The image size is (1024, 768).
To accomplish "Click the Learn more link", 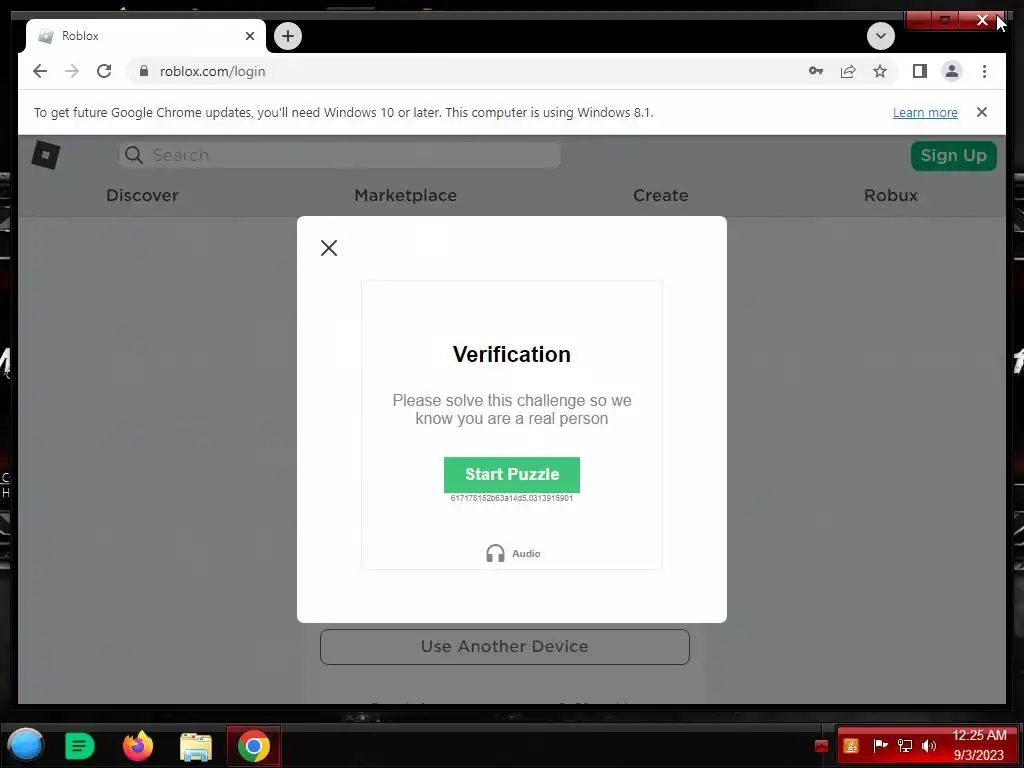I will [925, 112].
